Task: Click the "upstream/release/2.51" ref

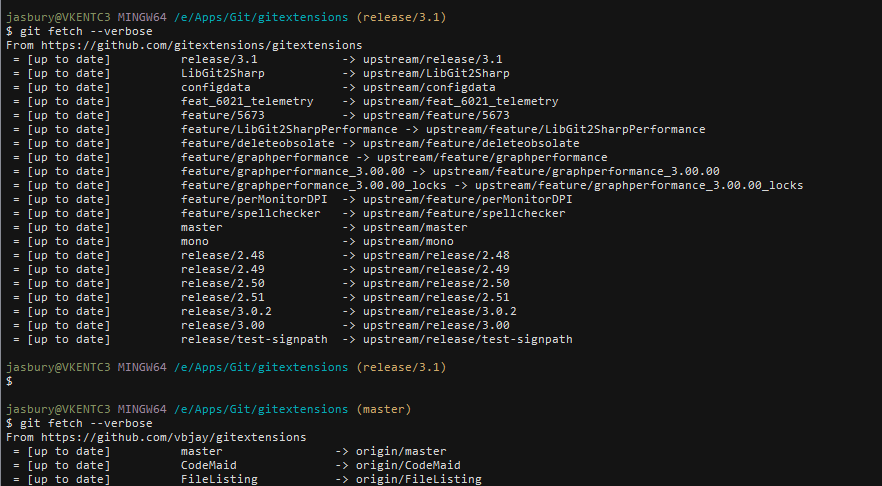Action: pos(436,298)
